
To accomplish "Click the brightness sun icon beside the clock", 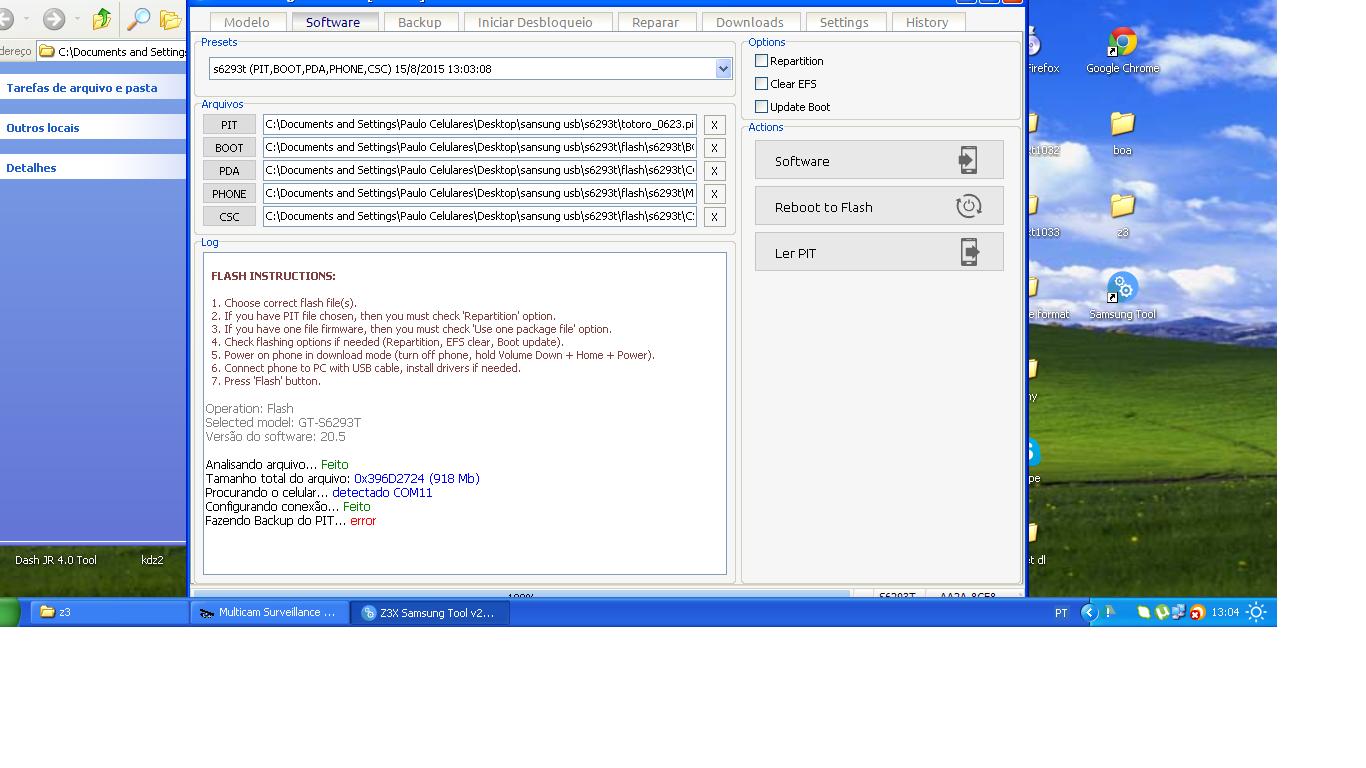I will pyautogui.click(x=1257, y=612).
